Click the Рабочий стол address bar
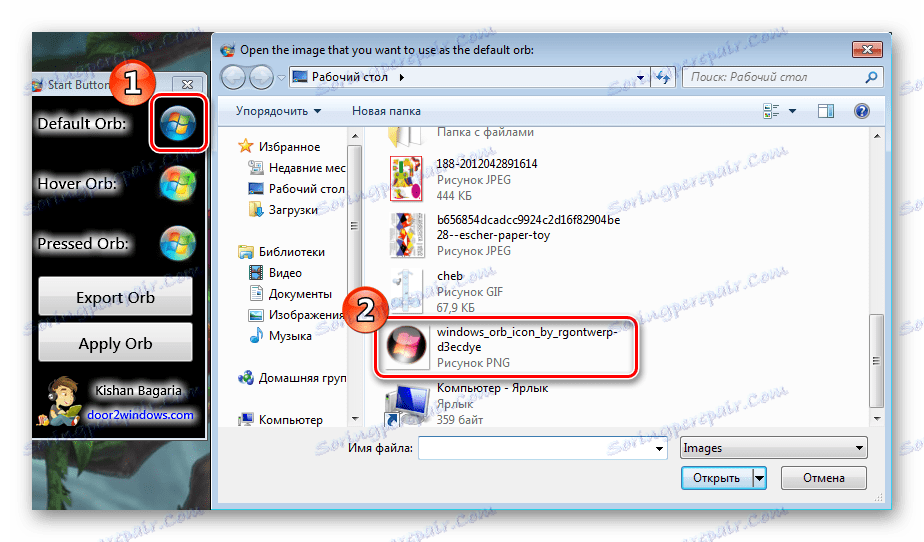The width and height of the screenshot is (924, 542). 470,77
